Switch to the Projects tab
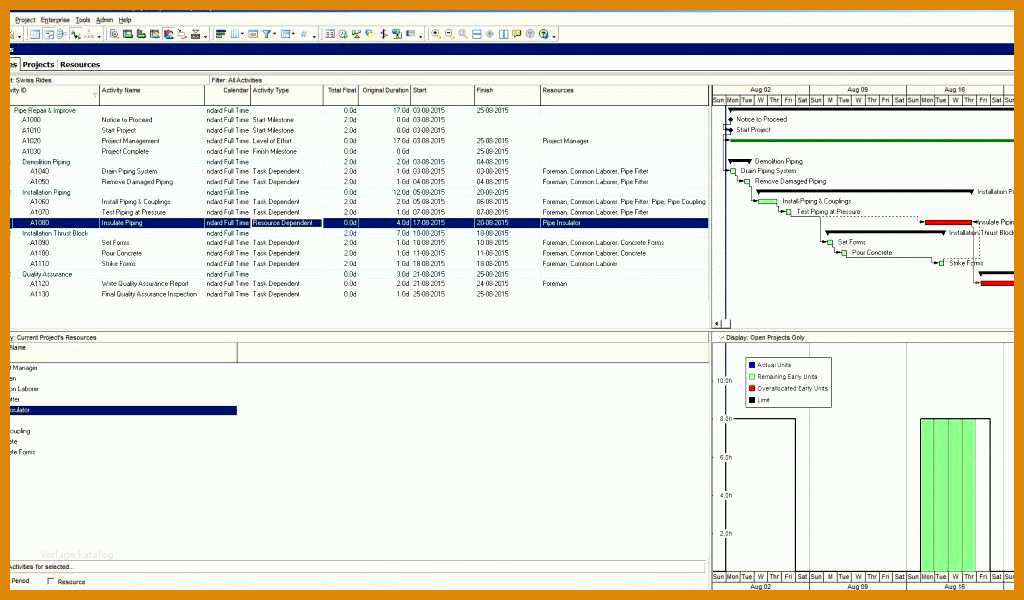 point(38,65)
